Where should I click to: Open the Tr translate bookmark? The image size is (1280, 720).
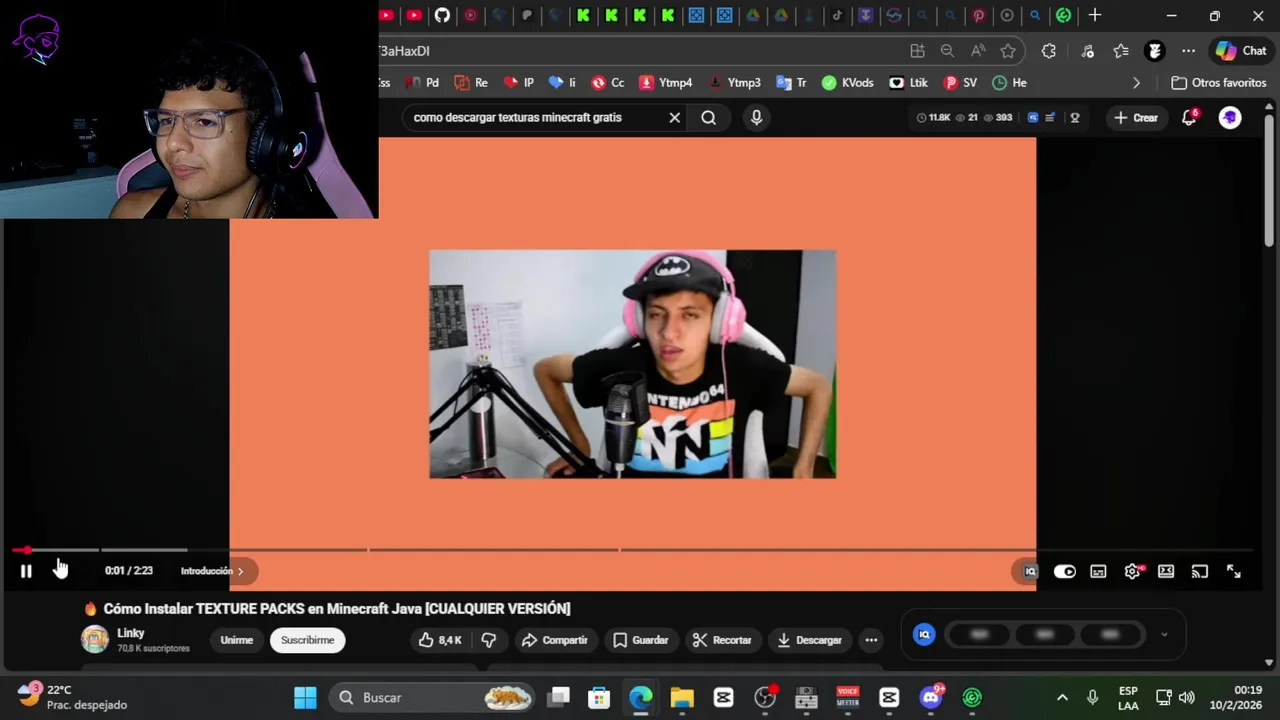[x=791, y=83]
